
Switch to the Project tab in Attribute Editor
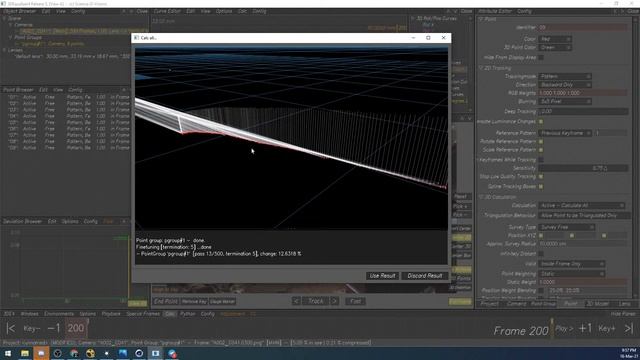point(489,304)
